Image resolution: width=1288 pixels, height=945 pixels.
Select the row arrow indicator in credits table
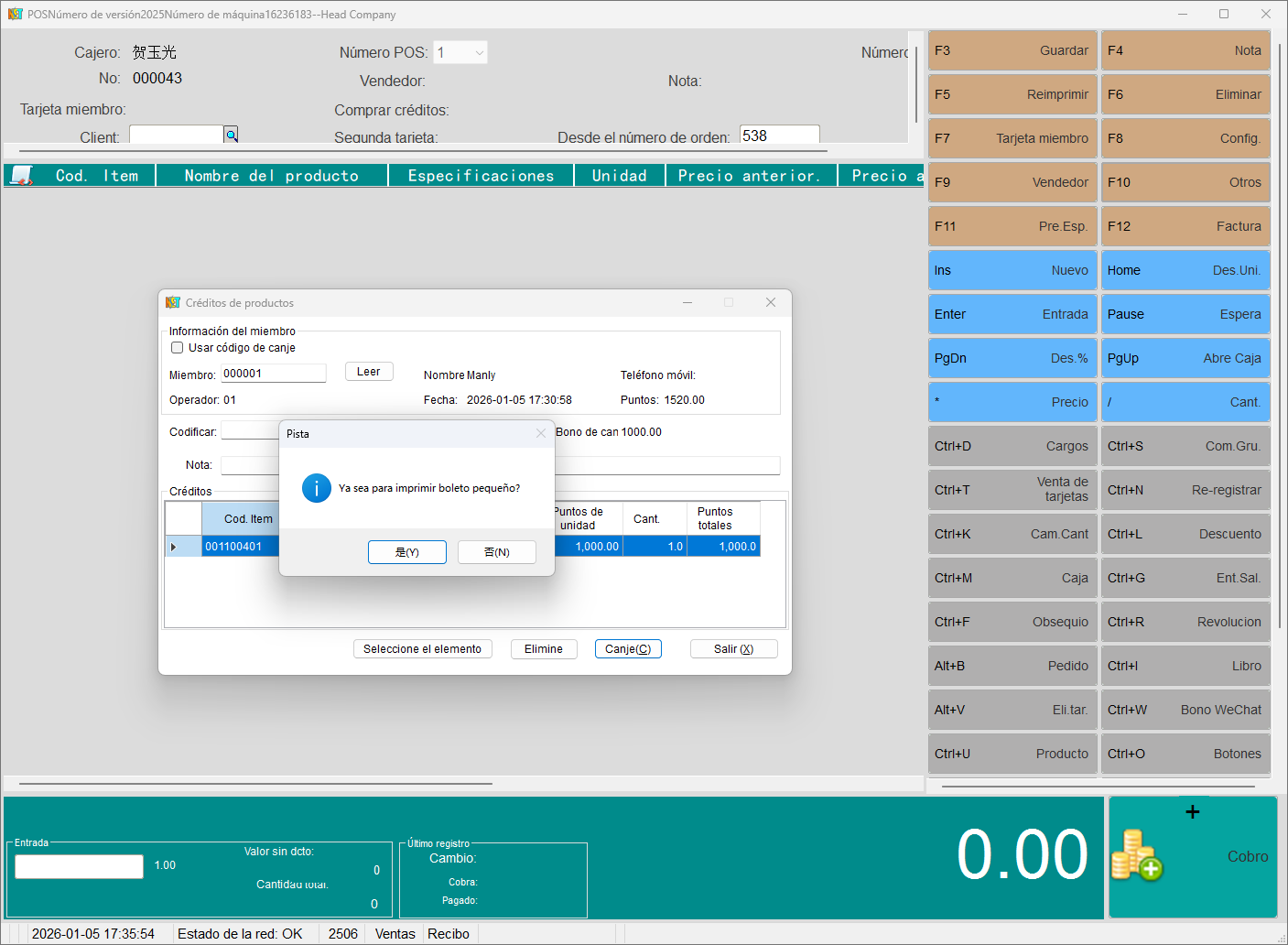point(174,547)
